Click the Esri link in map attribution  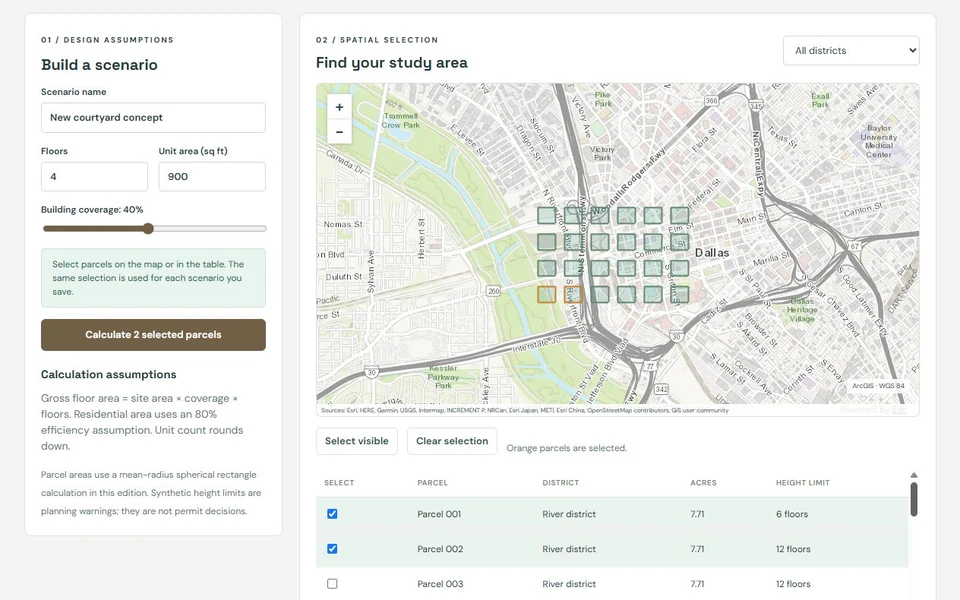(x=899, y=410)
